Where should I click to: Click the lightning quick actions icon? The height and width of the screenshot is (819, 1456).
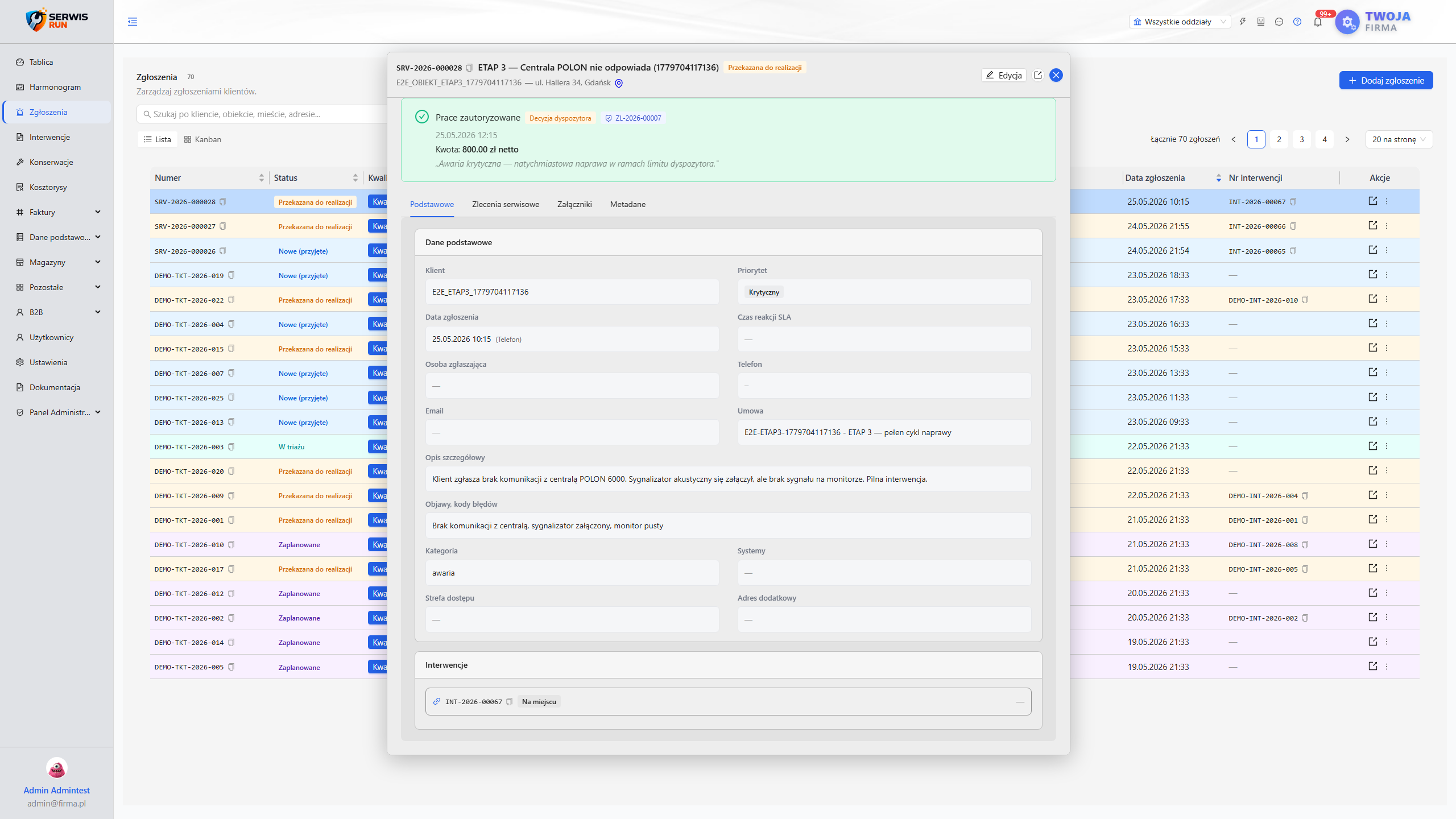1243,22
